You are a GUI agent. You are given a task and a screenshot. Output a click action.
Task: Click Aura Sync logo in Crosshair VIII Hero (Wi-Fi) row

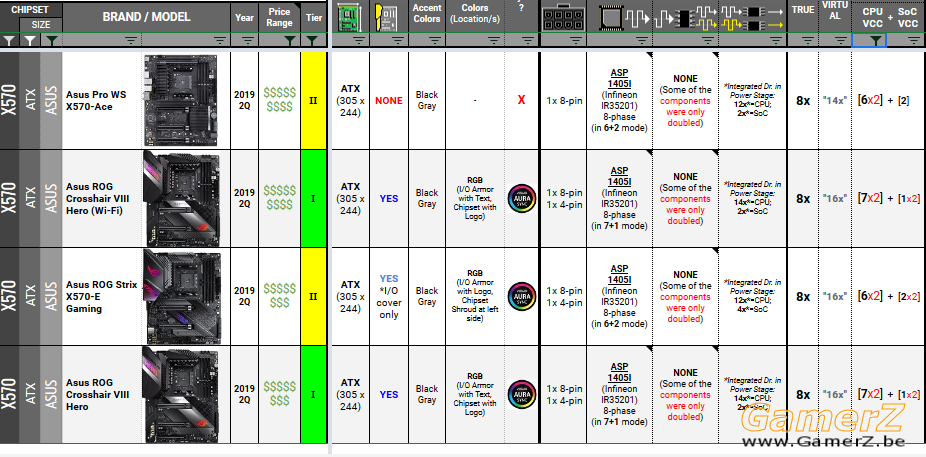(x=522, y=198)
